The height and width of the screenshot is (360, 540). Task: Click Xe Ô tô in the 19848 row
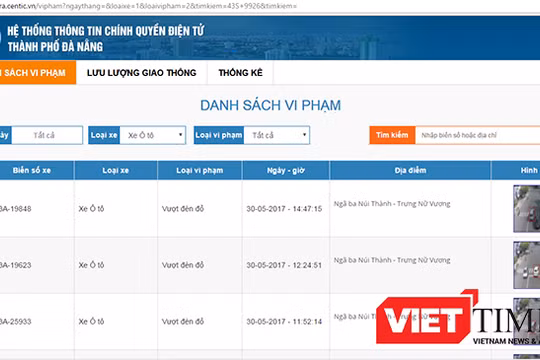[91, 209]
